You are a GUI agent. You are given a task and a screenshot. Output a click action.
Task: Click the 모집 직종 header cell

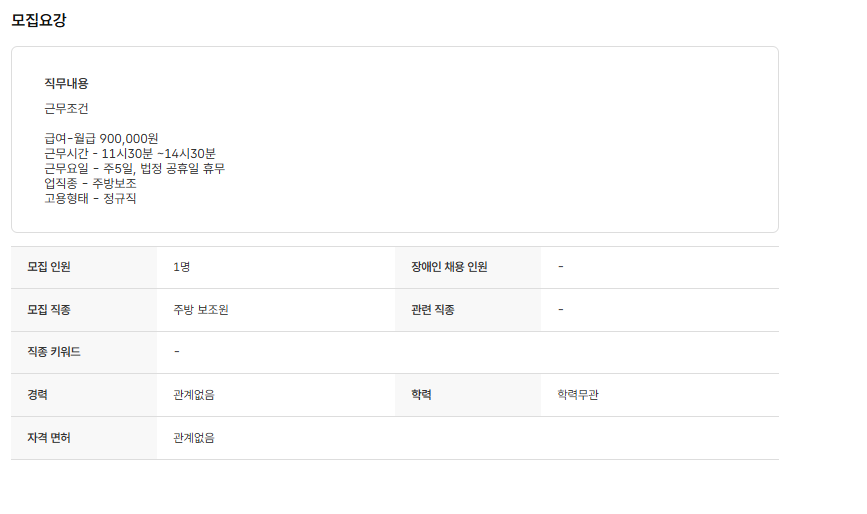pos(49,310)
